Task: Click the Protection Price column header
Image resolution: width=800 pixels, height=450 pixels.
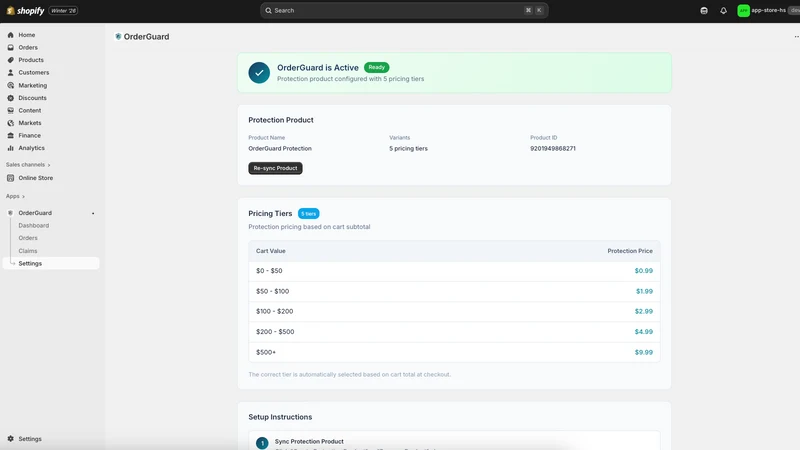Action: pos(630,251)
